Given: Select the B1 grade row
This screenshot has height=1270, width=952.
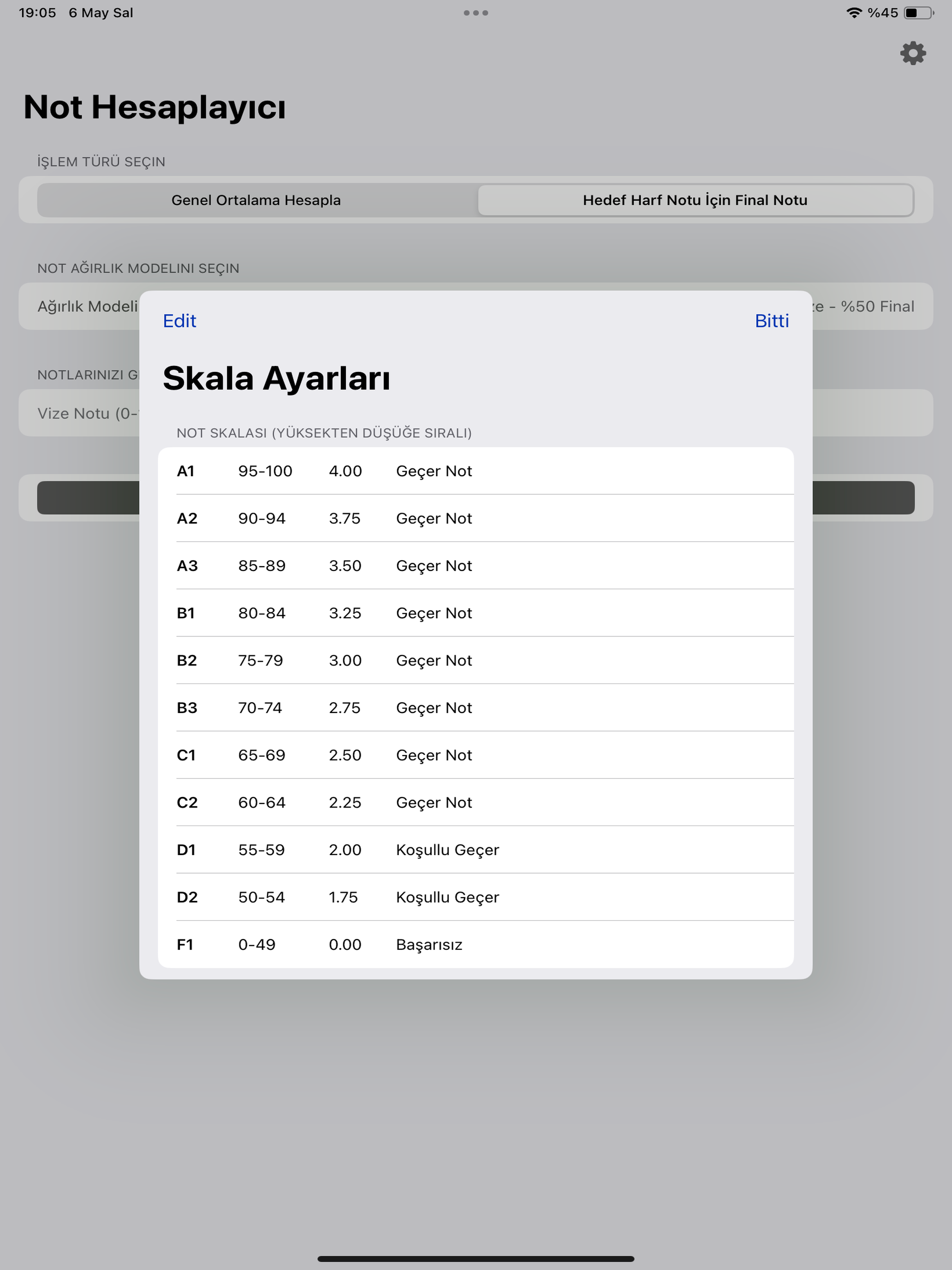Looking at the screenshot, I should (476, 613).
